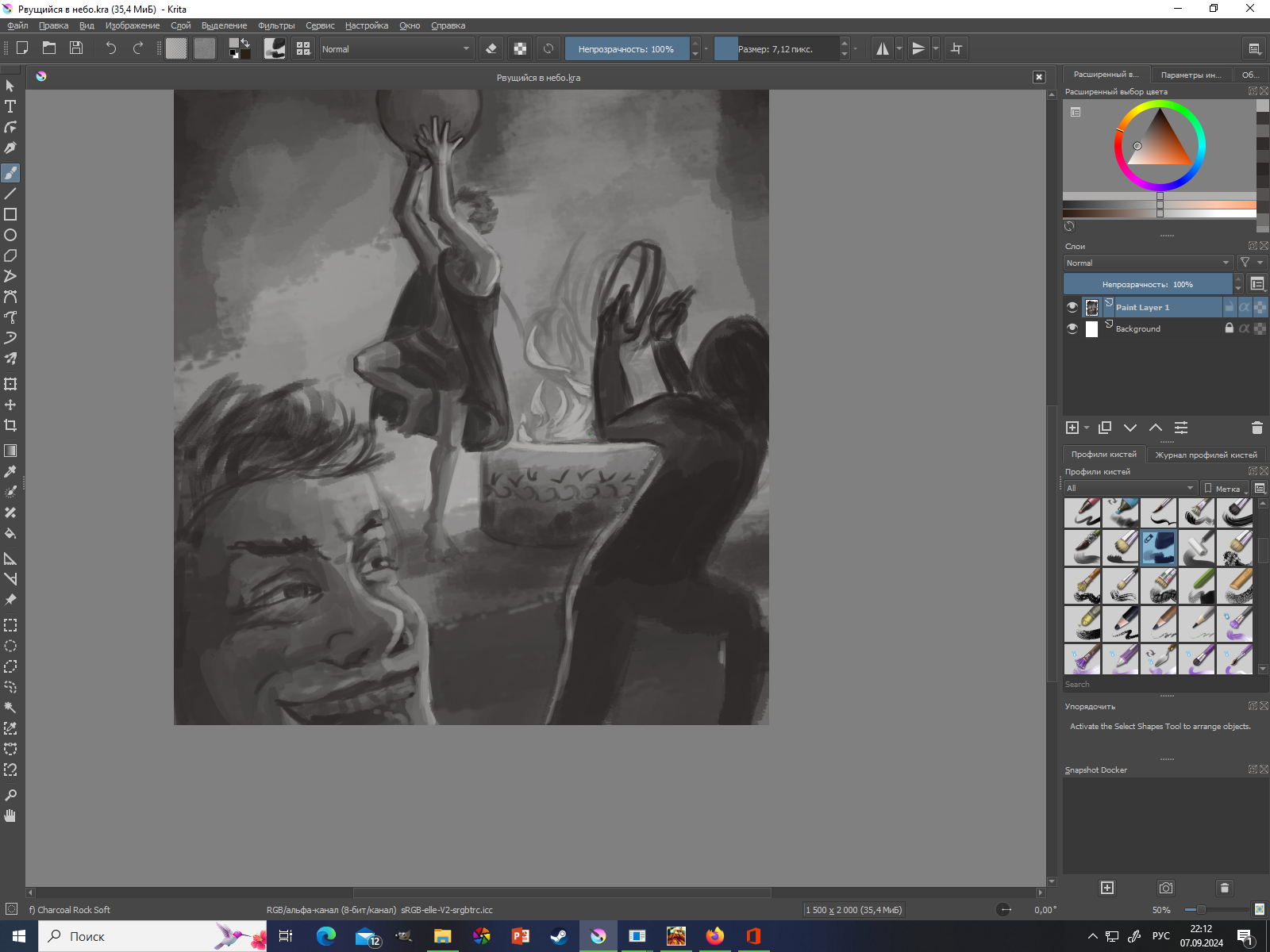
Task: Click the Undo arrow
Action: pyautogui.click(x=110, y=48)
